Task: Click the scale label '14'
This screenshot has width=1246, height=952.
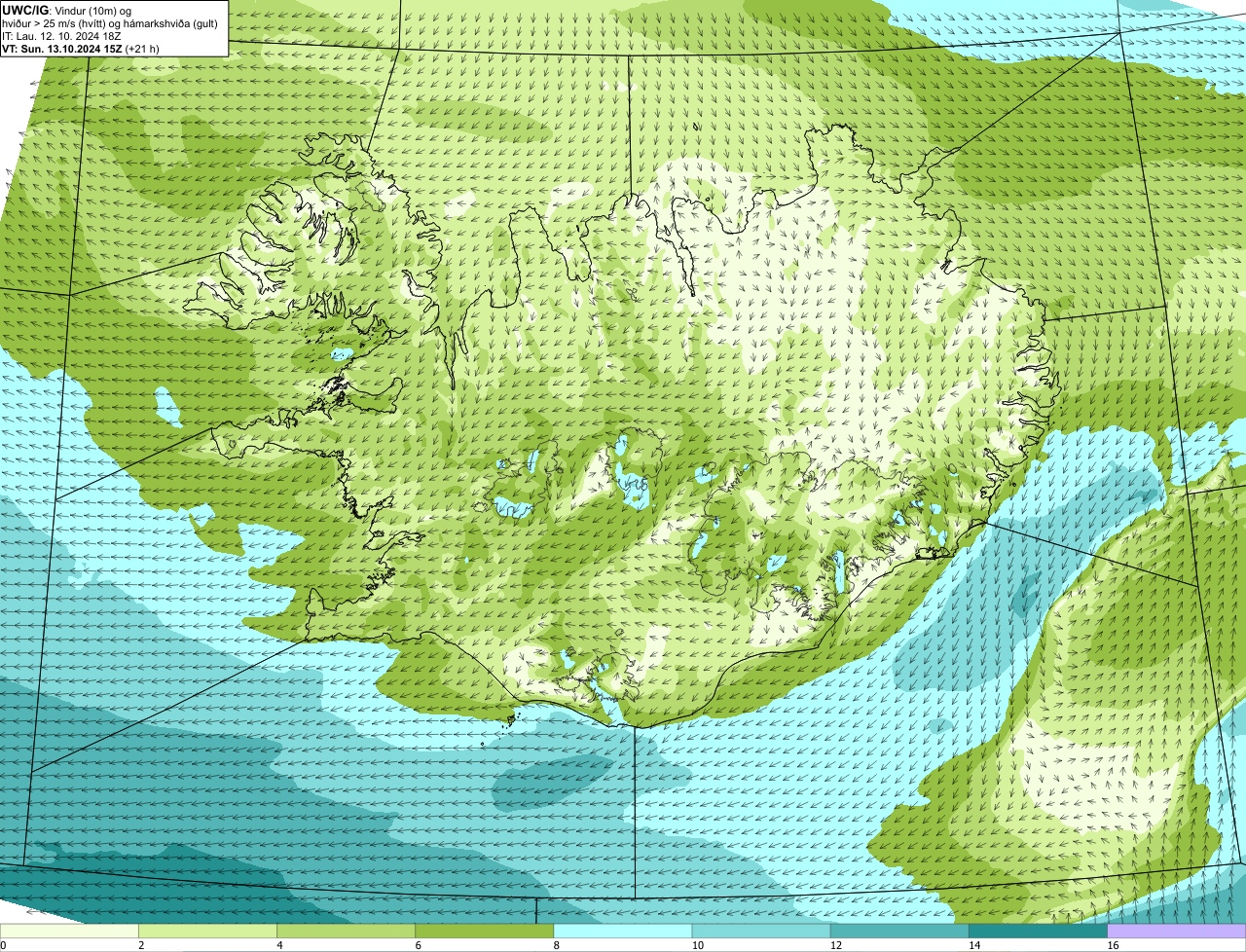Action: click(x=973, y=945)
